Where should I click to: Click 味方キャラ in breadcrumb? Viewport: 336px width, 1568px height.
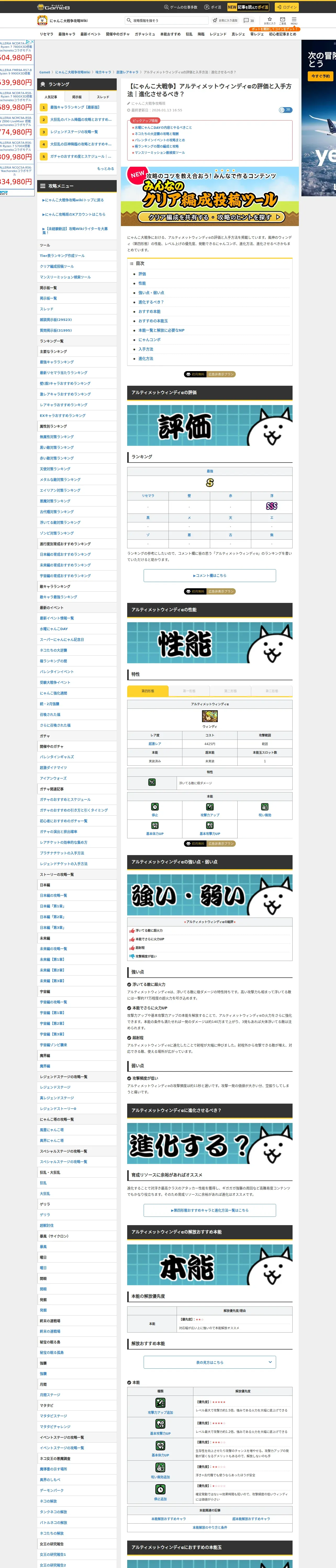pos(103,72)
